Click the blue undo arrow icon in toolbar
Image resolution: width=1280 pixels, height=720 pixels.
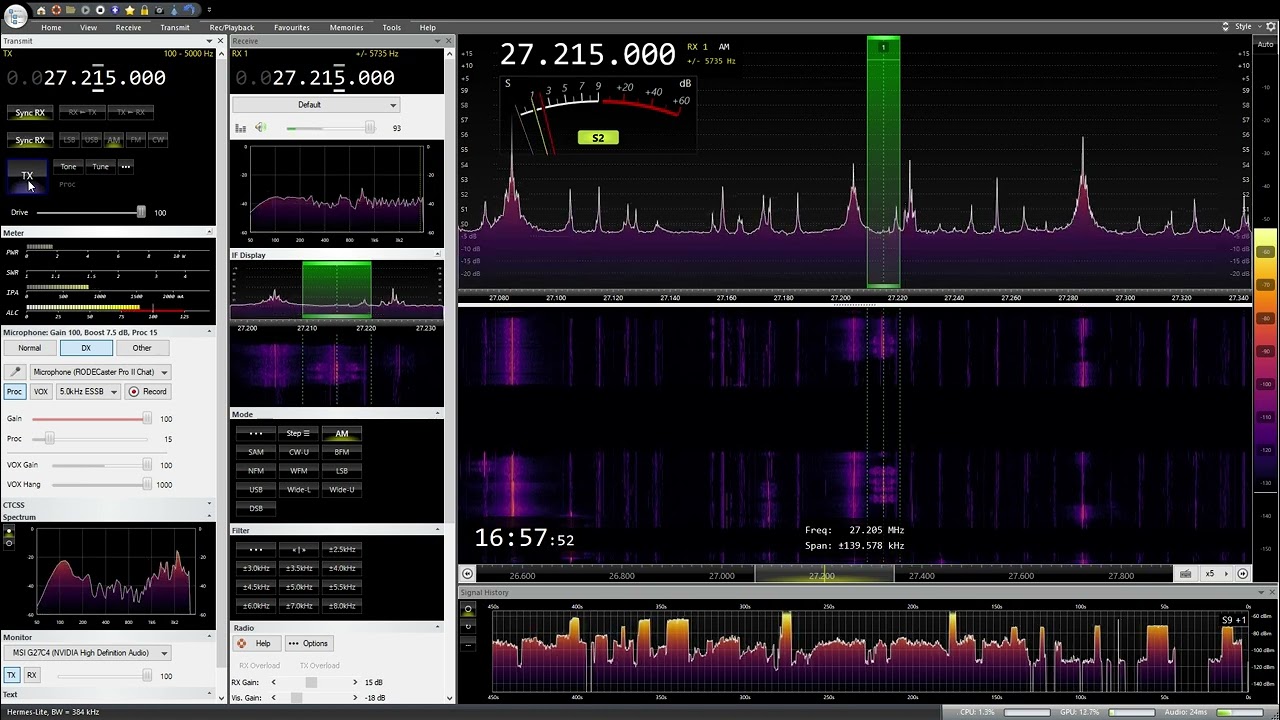pyautogui.click(x=189, y=10)
